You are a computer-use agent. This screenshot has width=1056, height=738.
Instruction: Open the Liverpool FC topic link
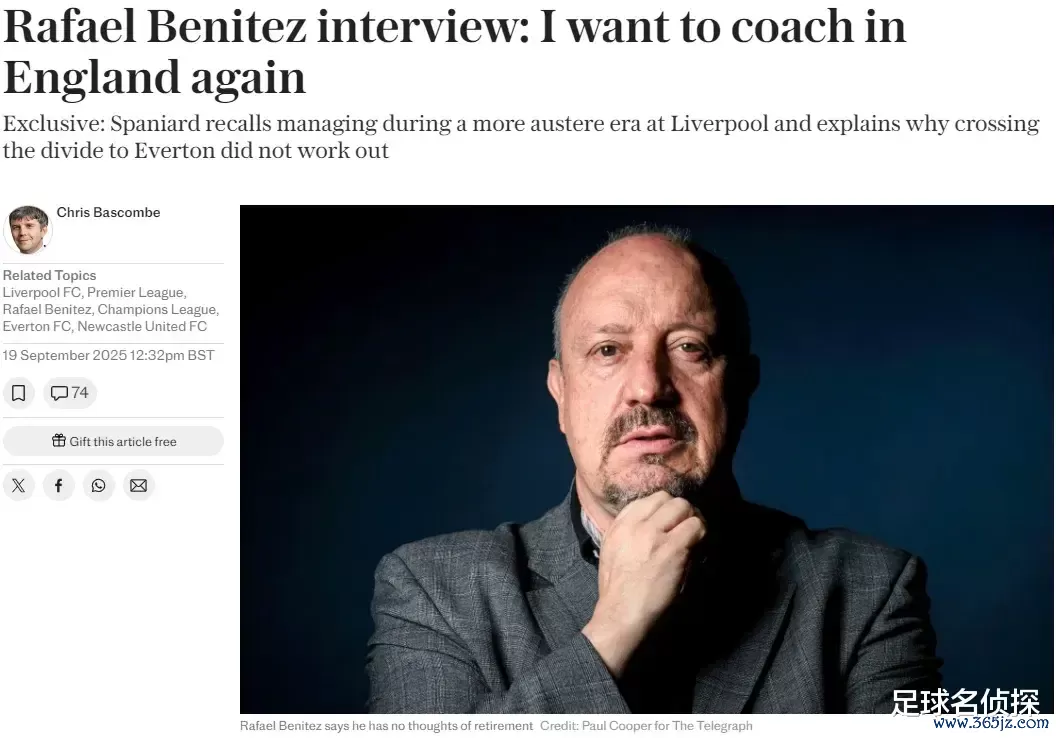(42, 292)
